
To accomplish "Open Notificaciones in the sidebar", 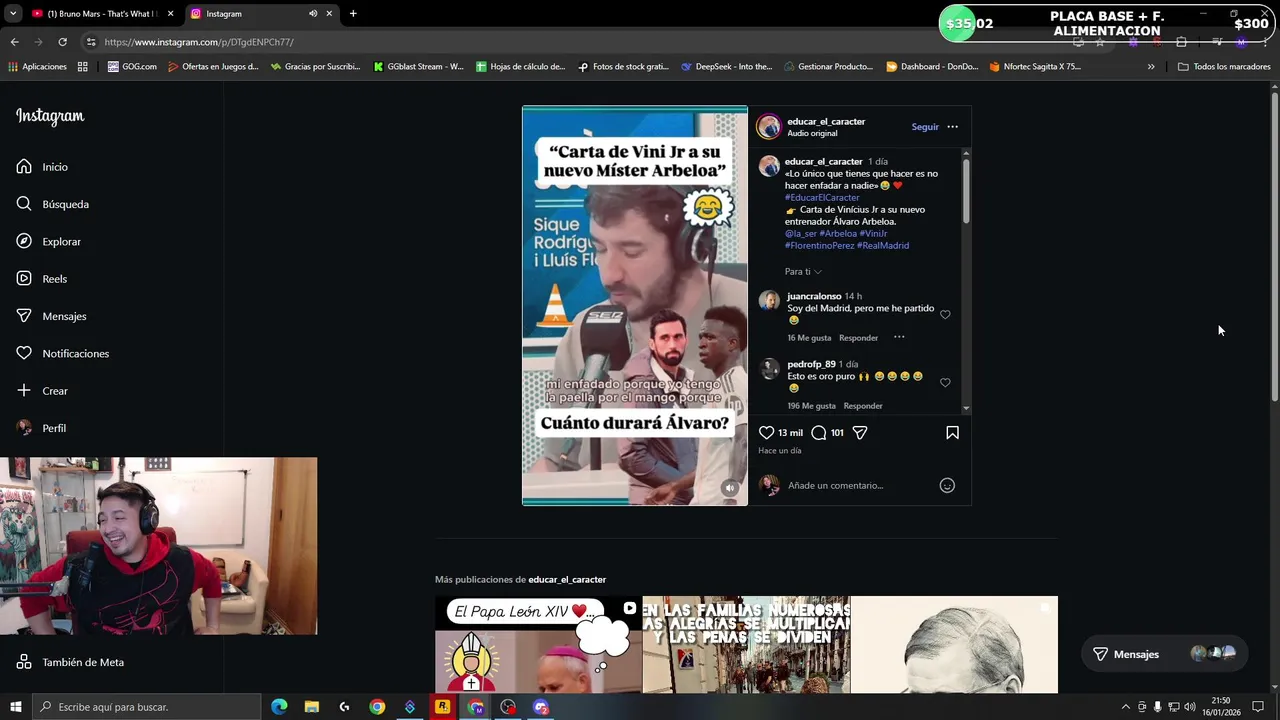I will 62,353.
